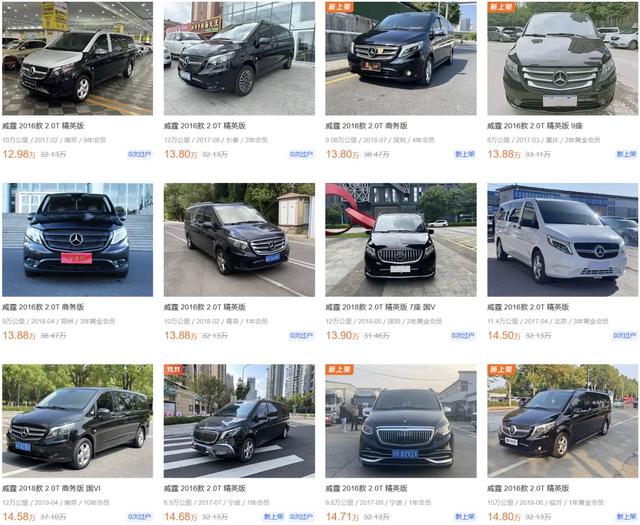Click the 11.11 promotion badge on the photo
Screen dimensions: 640x525
tap(173, 369)
